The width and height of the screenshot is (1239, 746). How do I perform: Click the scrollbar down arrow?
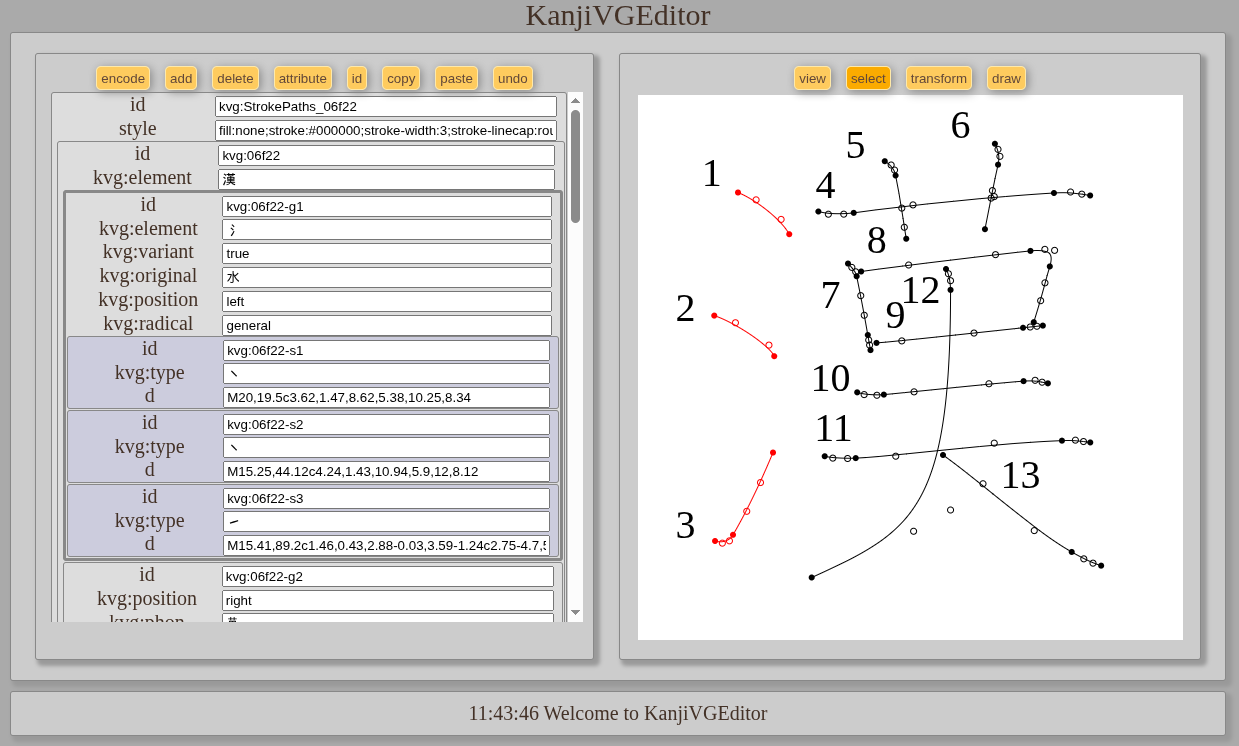[575, 612]
